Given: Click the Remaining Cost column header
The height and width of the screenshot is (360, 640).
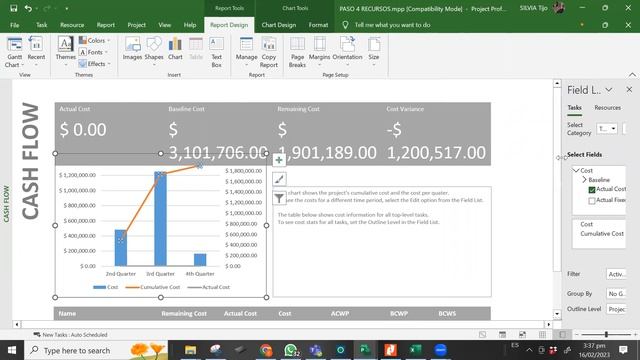Looking at the screenshot, I should [184, 313].
